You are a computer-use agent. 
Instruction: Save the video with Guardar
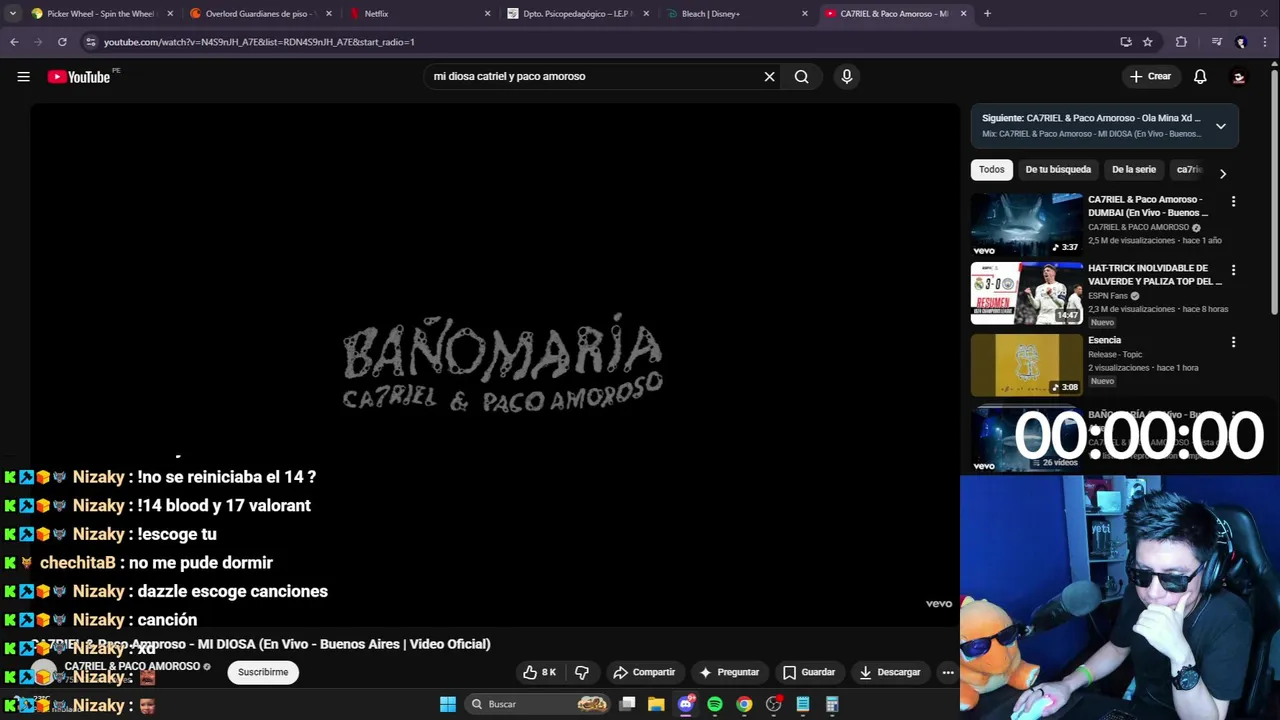point(808,672)
